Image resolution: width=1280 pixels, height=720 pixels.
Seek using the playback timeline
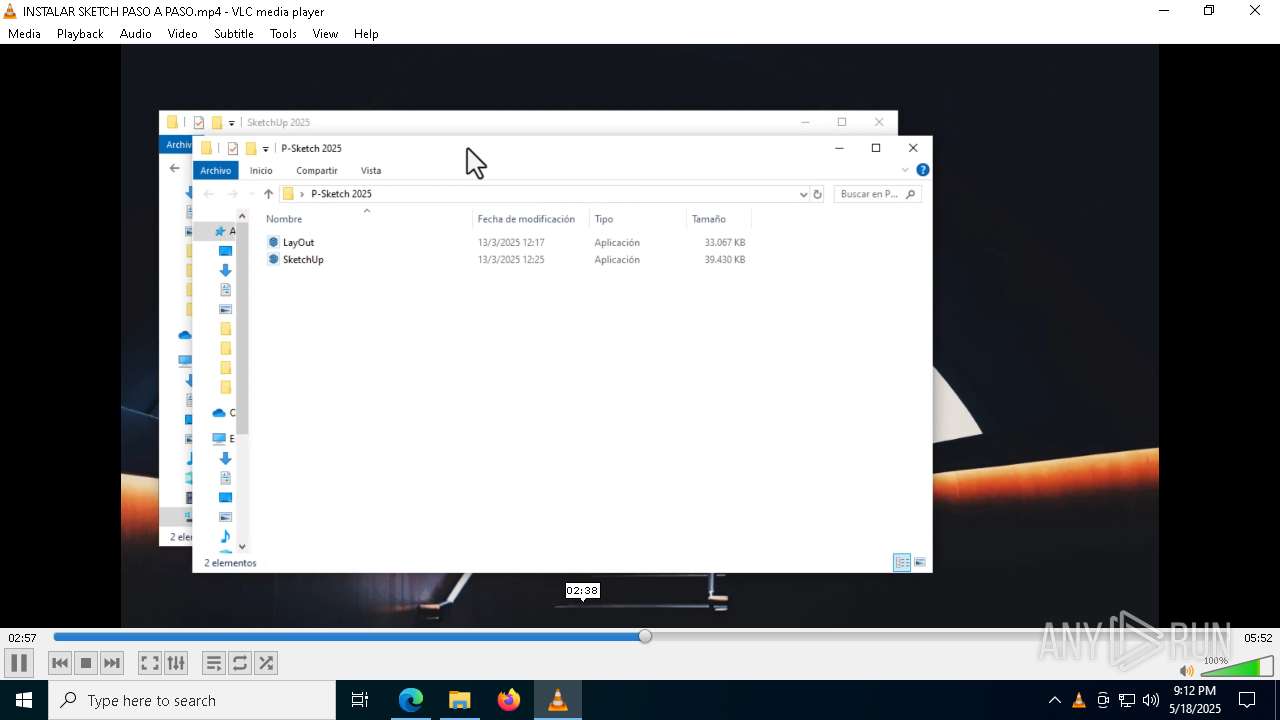(x=645, y=637)
